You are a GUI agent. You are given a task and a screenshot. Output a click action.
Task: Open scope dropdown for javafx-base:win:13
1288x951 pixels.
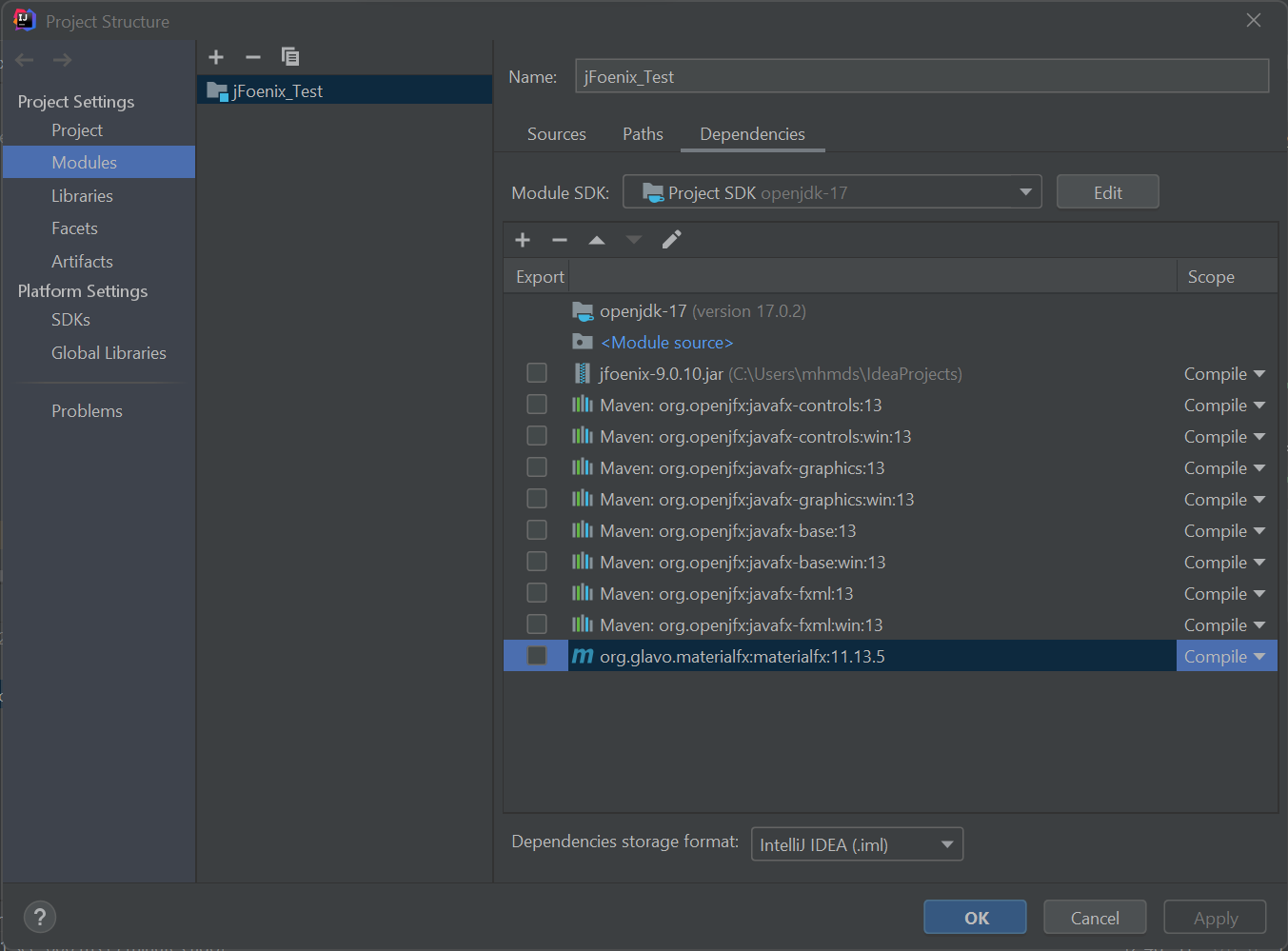[x=1224, y=563]
